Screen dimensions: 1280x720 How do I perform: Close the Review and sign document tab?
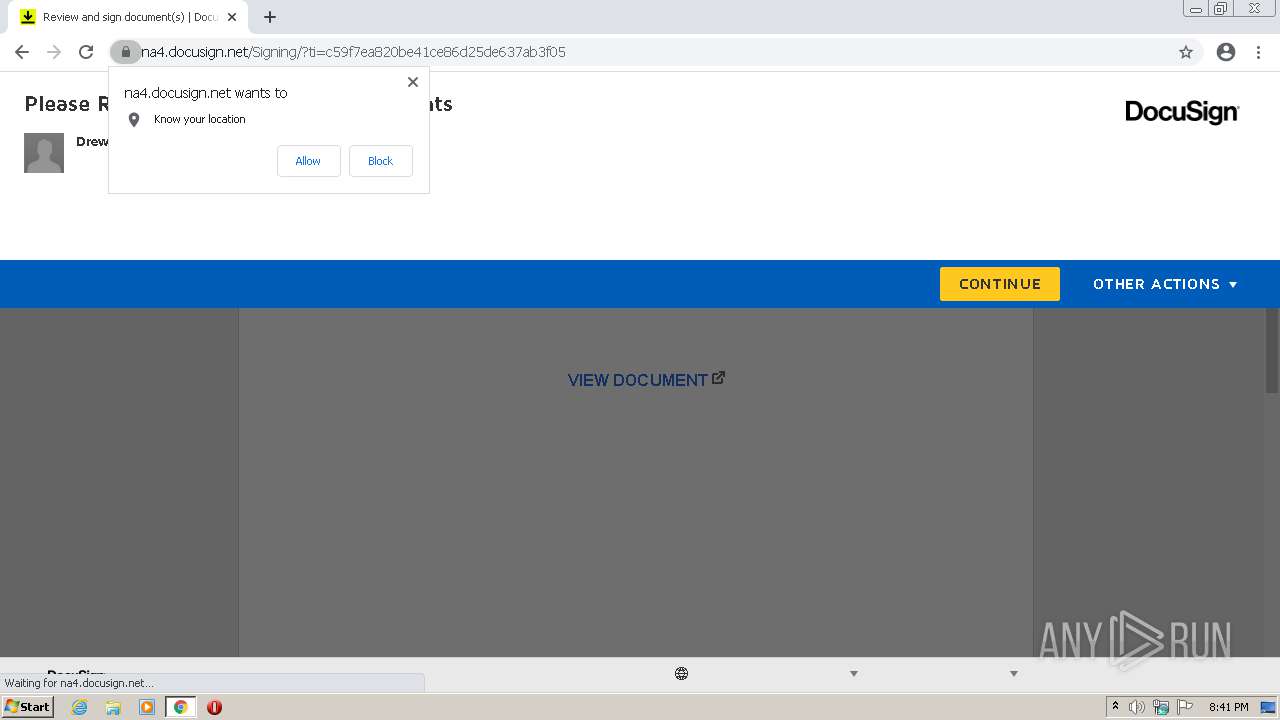(x=232, y=17)
